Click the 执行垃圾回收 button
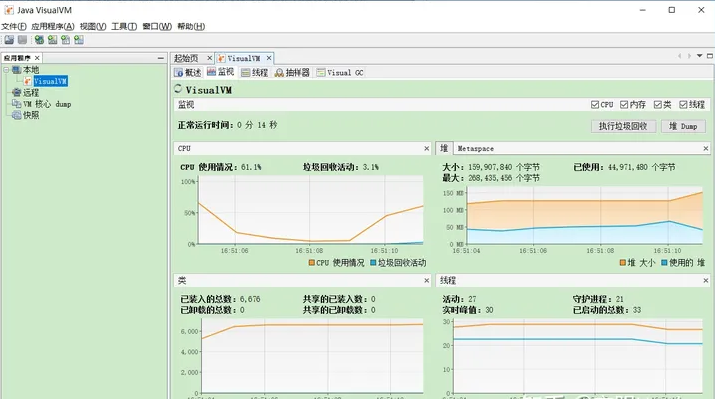 pyautogui.click(x=623, y=126)
